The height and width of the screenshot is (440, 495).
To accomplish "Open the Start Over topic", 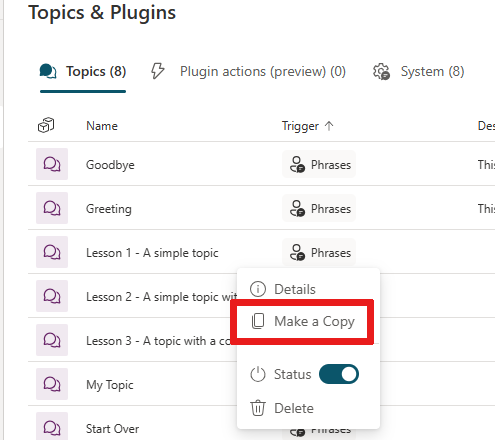I will point(113,429).
